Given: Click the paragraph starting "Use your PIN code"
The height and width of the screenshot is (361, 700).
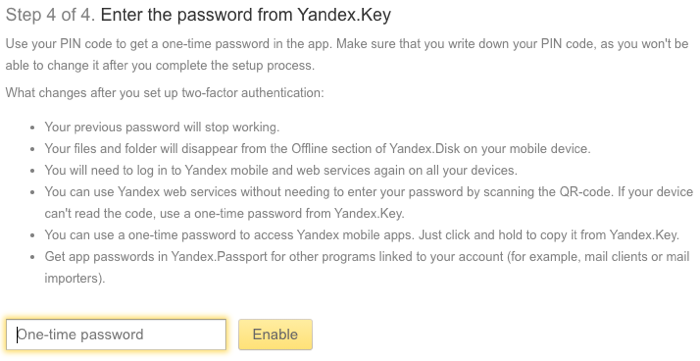Looking at the screenshot, I should [x=347, y=54].
